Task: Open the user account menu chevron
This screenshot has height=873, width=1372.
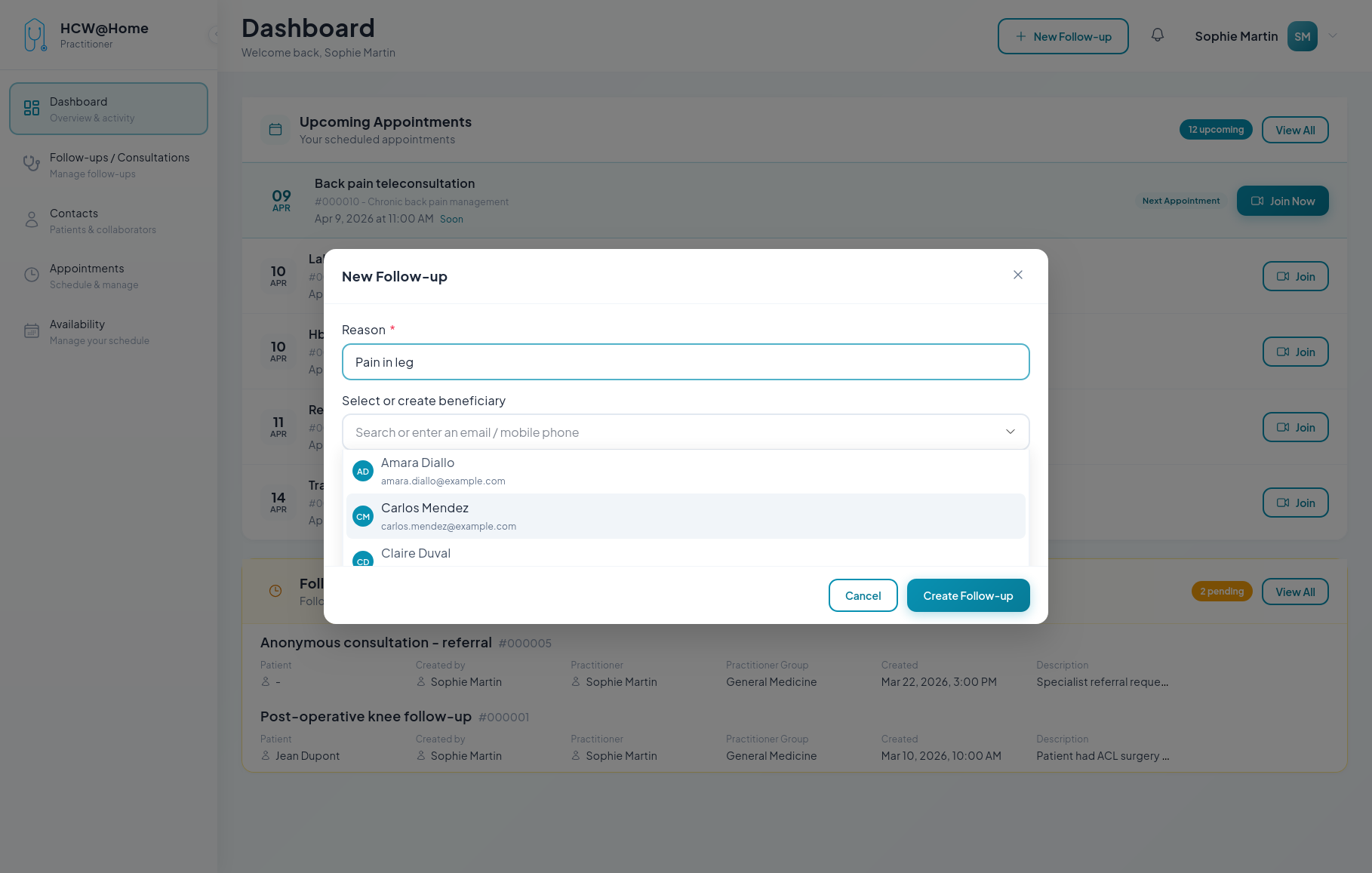Action: pyautogui.click(x=1333, y=35)
